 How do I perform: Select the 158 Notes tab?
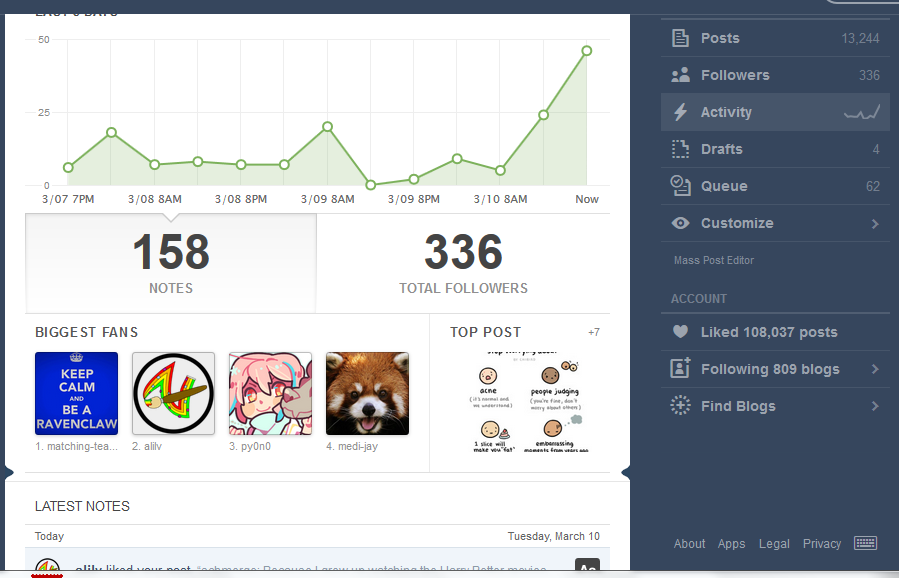(171, 263)
